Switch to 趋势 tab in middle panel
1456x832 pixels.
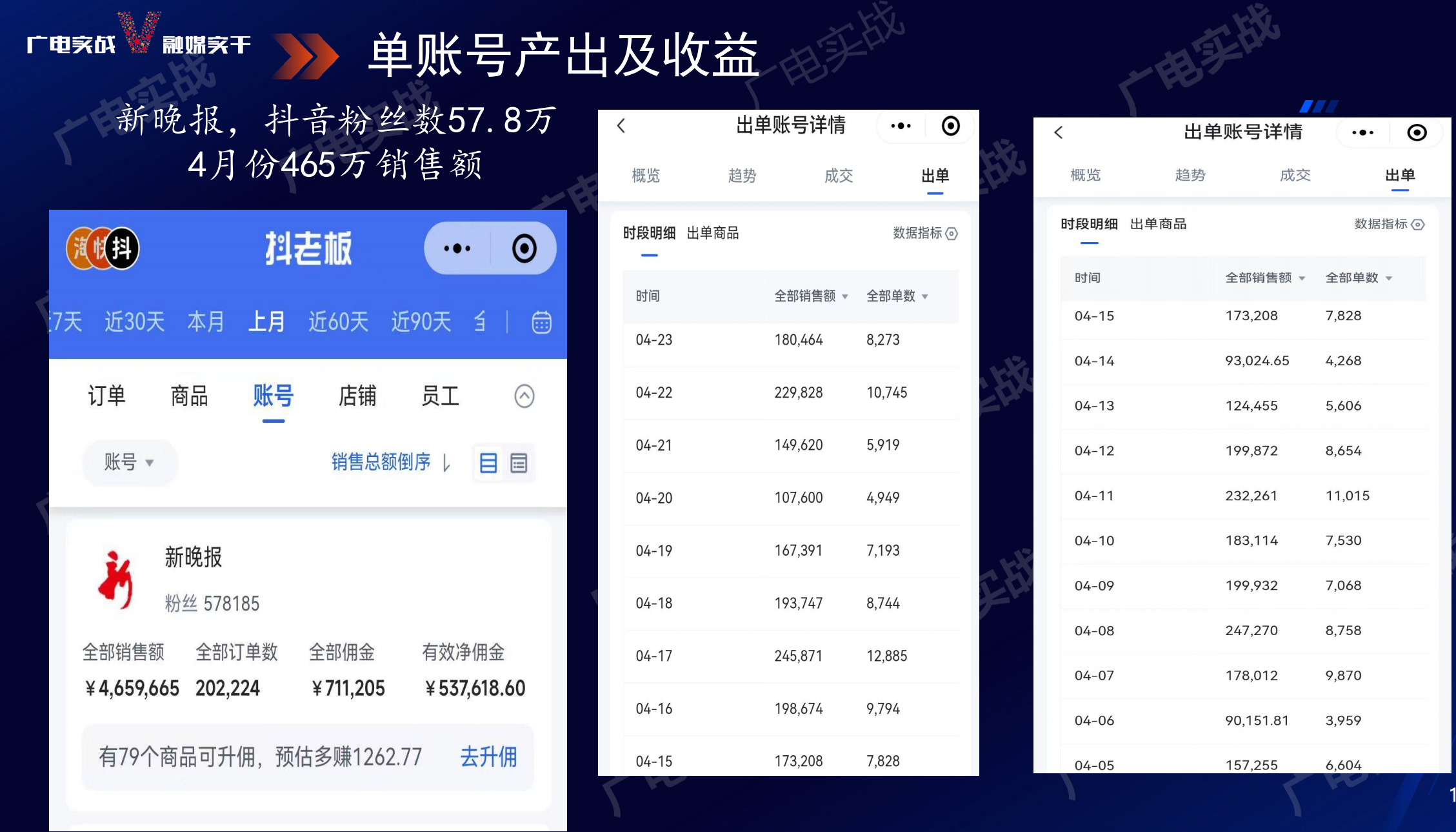pyautogui.click(x=742, y=176)
